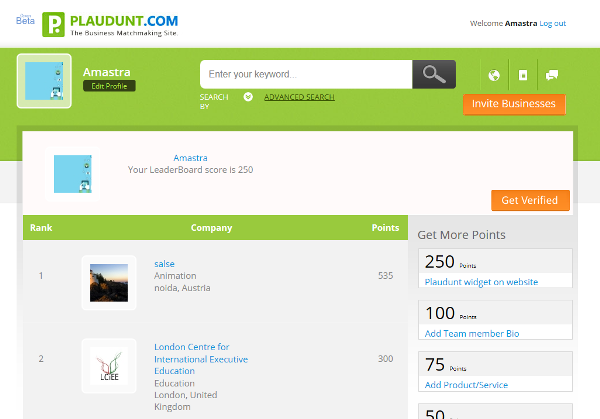Open the chat messages icon
This screenshot has width=600, height=419.
coord(551,75)
